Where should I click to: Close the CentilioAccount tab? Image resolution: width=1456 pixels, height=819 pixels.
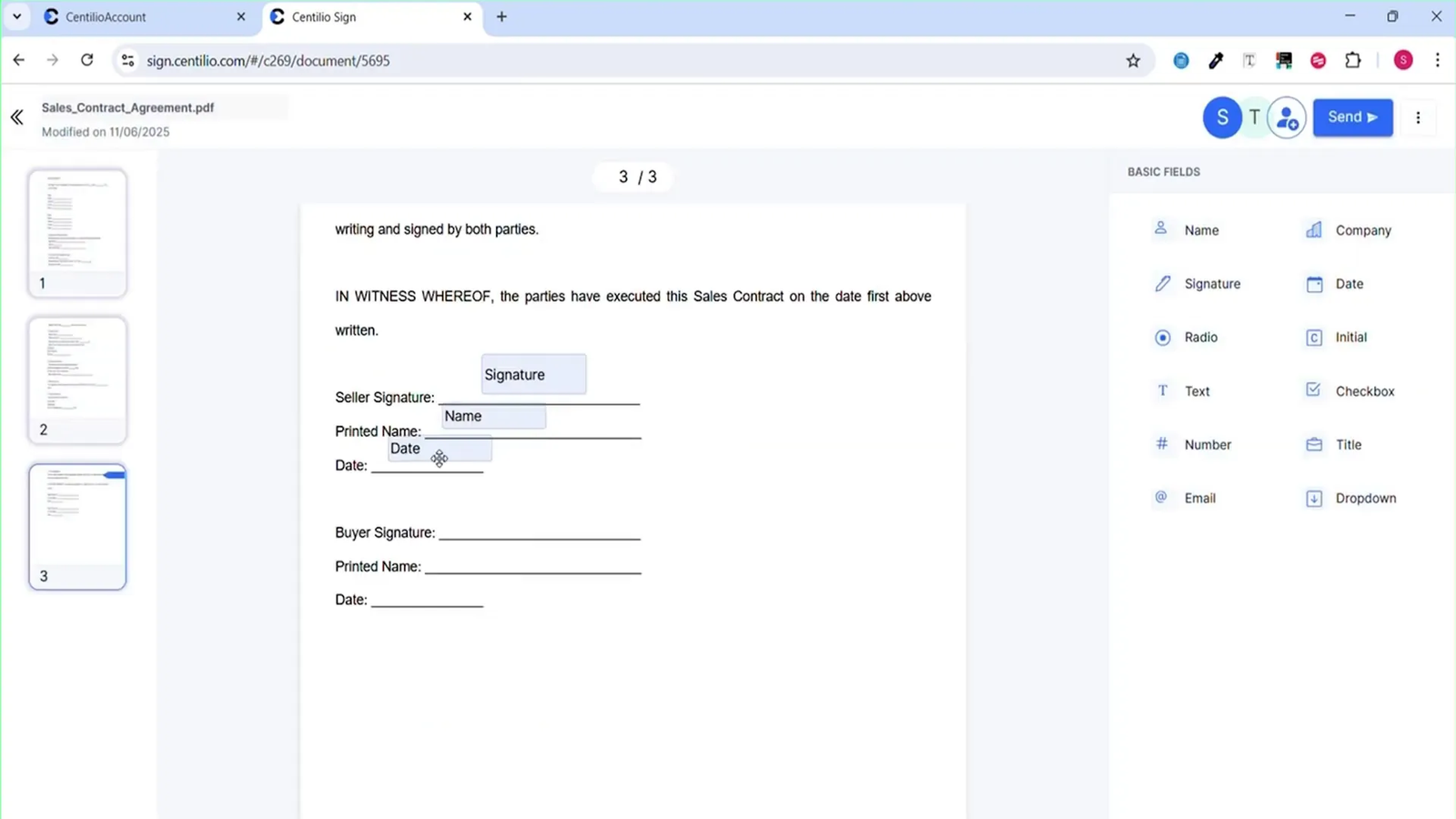[x=241, y=16]
